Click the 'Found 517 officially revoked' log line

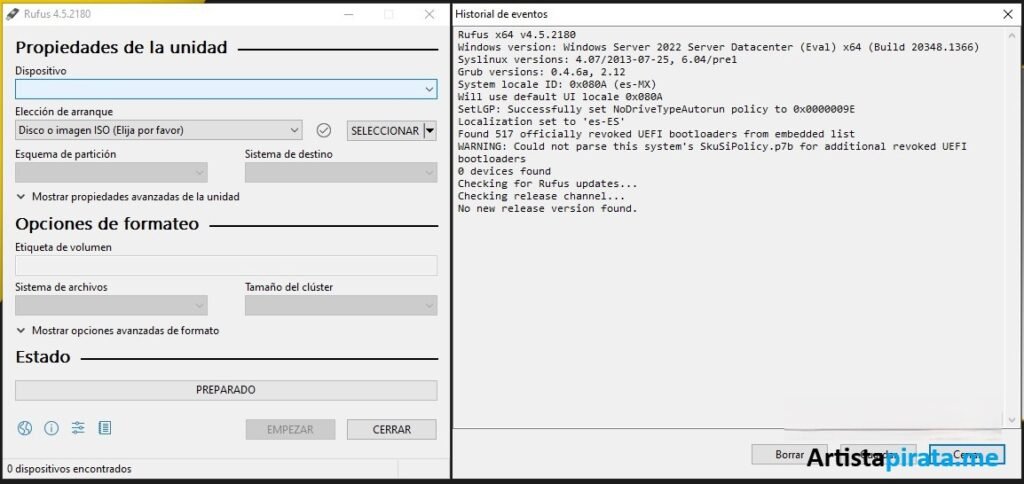(656, 134)
